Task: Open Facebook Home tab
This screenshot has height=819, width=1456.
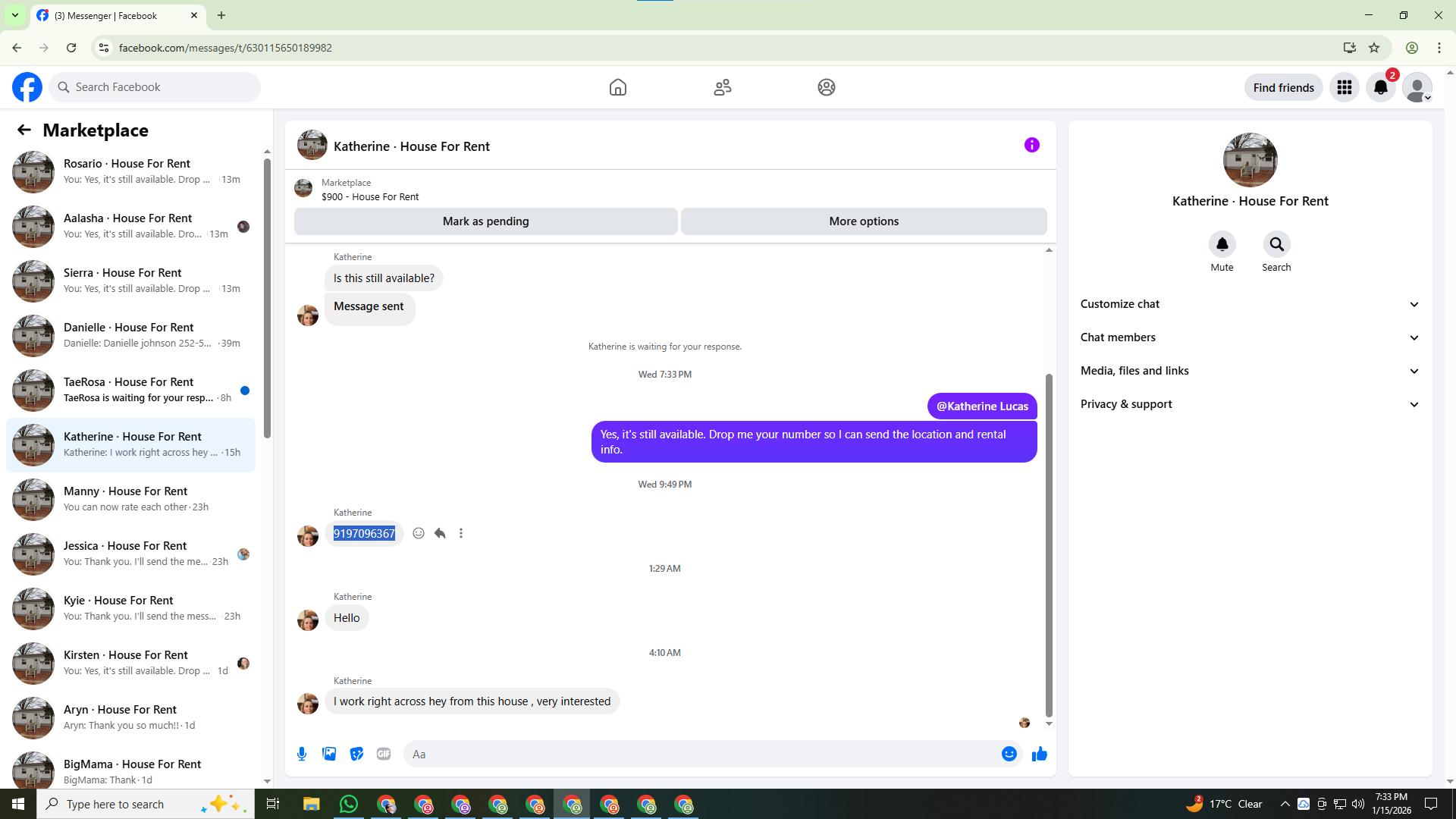Action: point(618,87)
